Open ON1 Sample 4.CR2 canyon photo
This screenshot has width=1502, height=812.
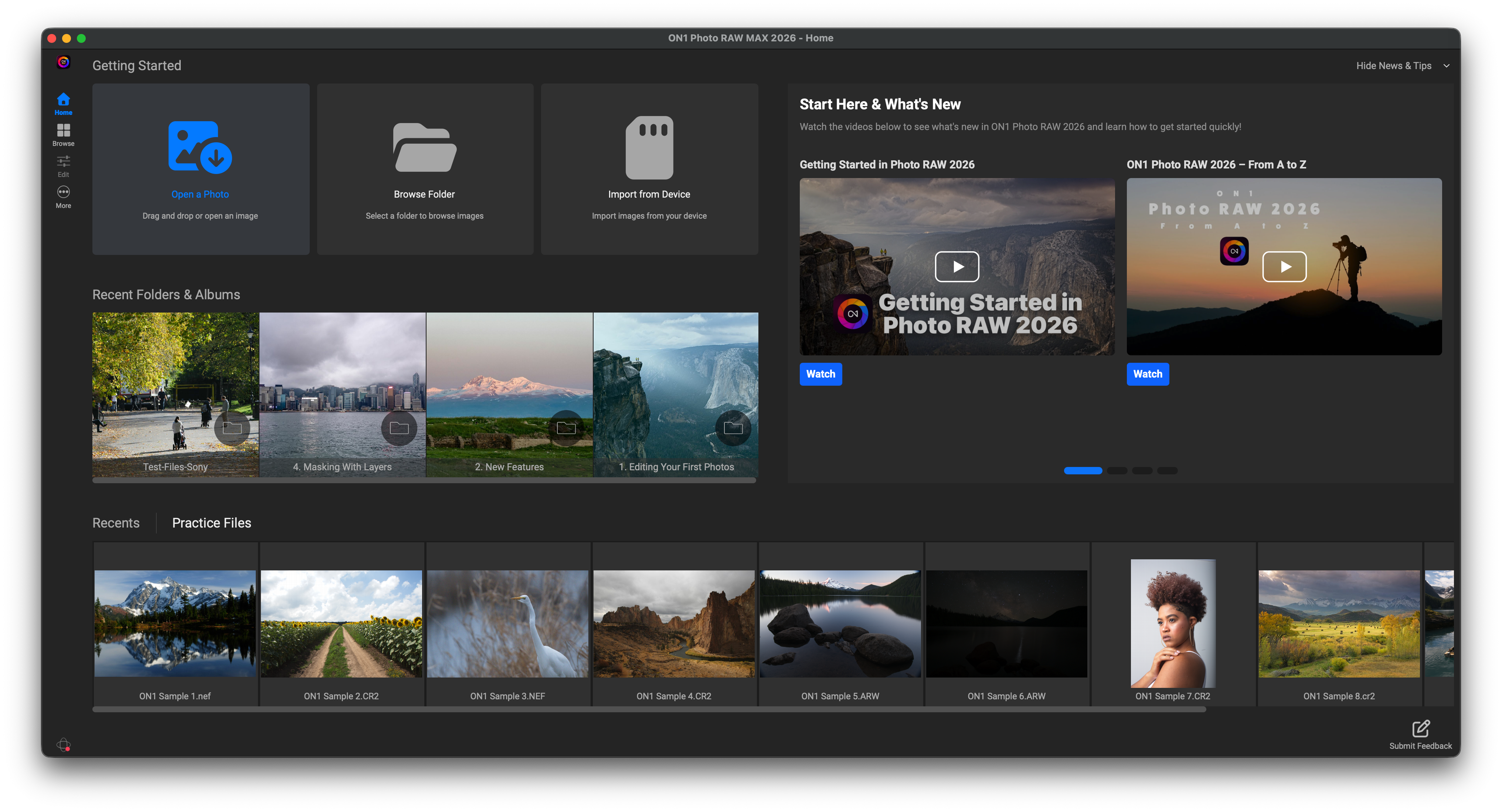tap(673, 623)
